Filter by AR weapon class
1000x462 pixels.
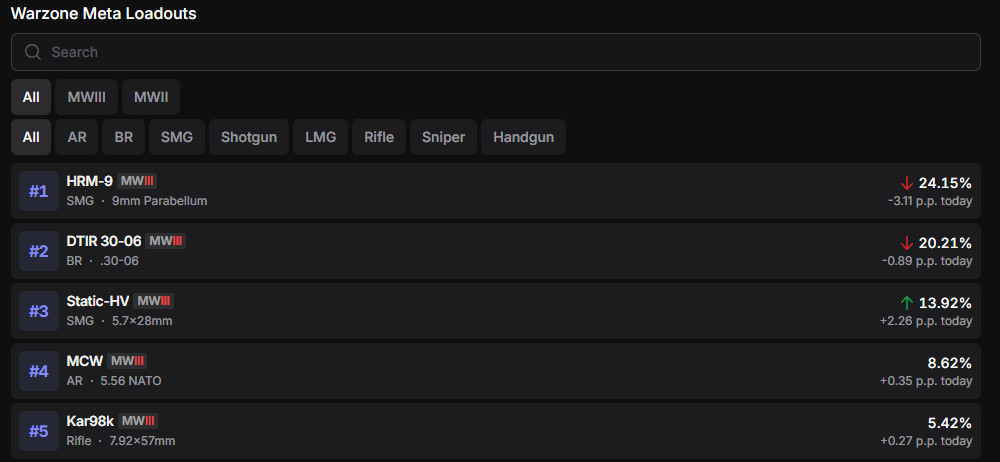tap(77, 137)
